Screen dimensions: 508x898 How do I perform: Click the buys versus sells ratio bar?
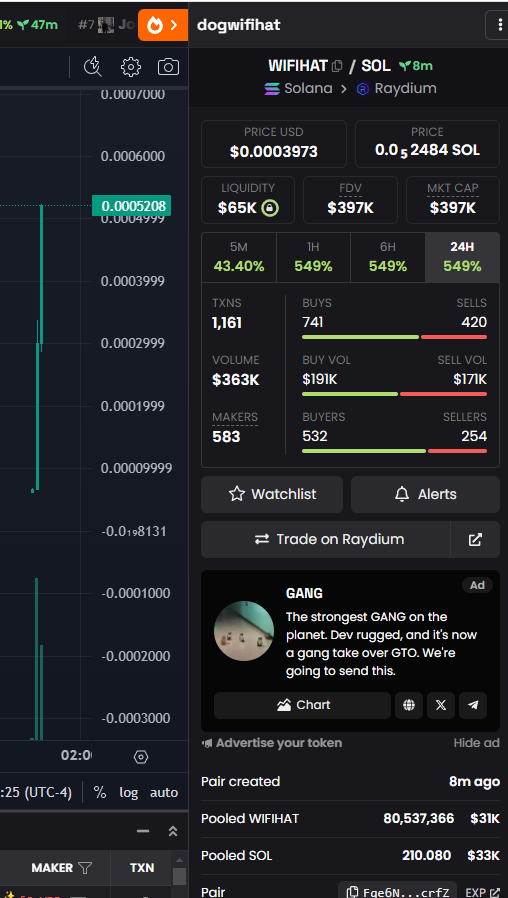[395, 337]
